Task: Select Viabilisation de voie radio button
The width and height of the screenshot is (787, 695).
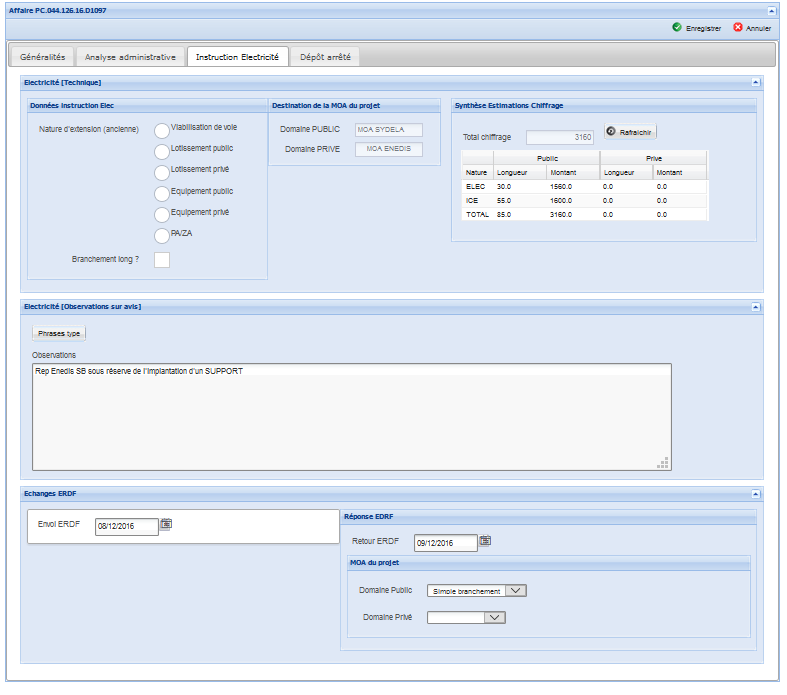Action: (x=162, y=131)
